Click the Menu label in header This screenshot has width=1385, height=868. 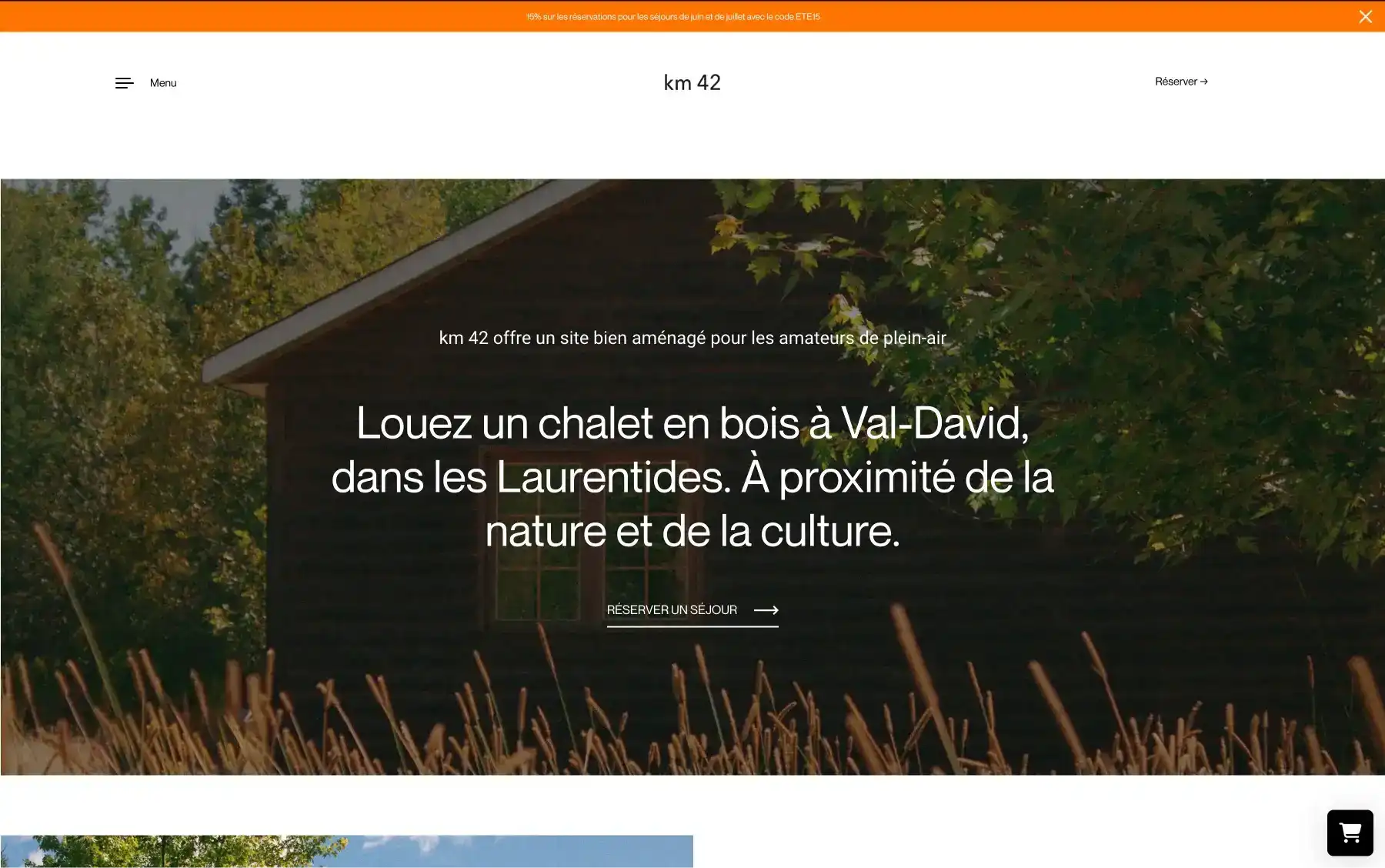click(163, 83)
